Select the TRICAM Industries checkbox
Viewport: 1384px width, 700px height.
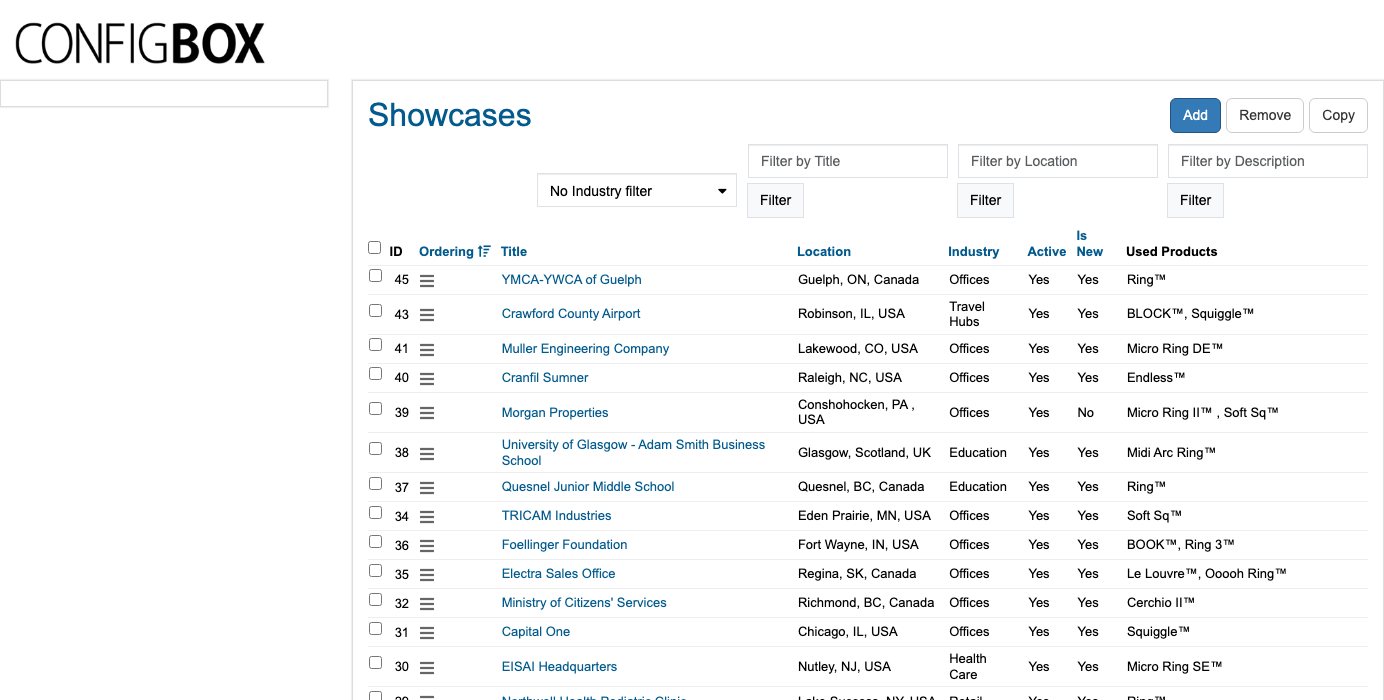click(x=375, y=512)
